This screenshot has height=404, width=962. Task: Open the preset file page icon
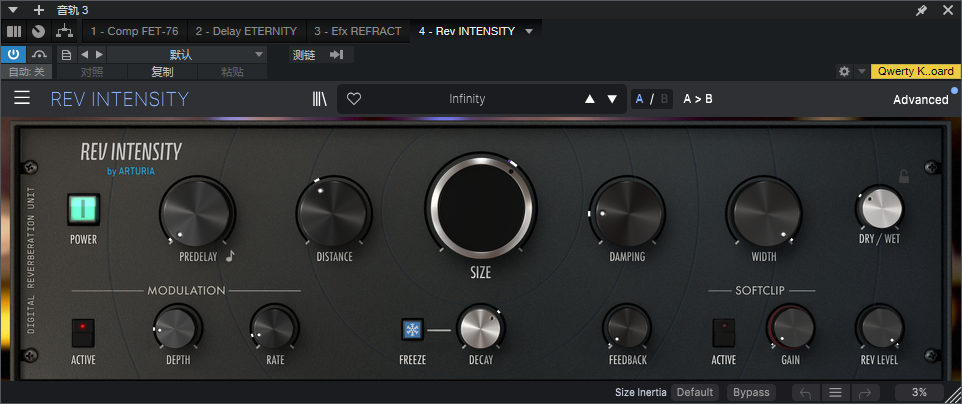pyautogui.click(x=66, y=55)
